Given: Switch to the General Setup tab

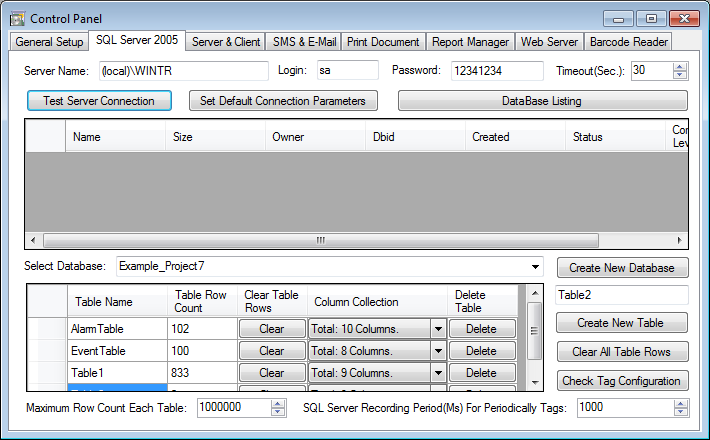Looking at the screenshot, I should coord(49,42).
